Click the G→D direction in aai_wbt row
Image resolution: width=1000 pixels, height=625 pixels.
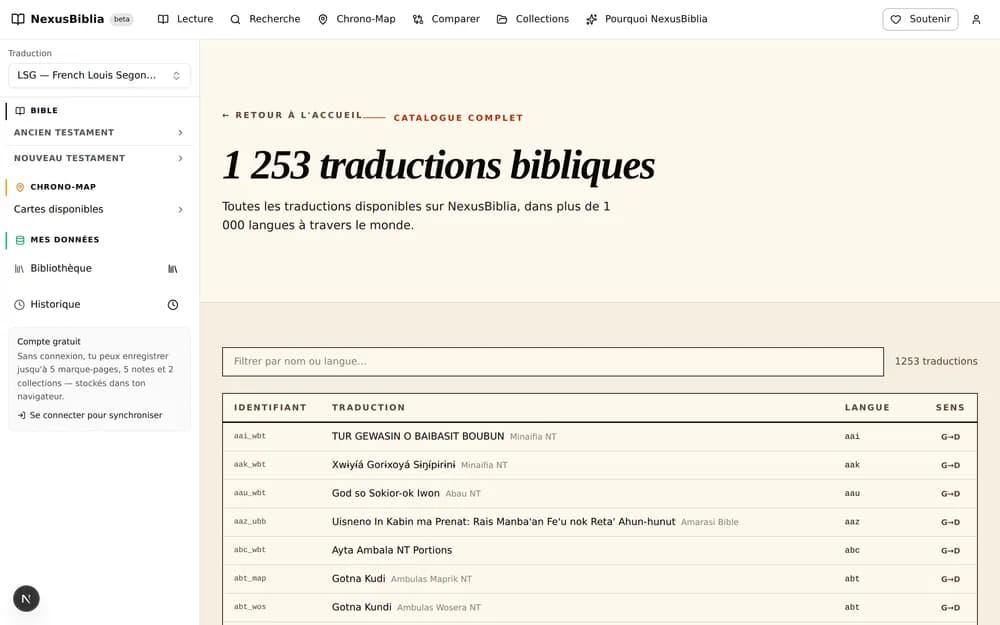click(950, 437)
